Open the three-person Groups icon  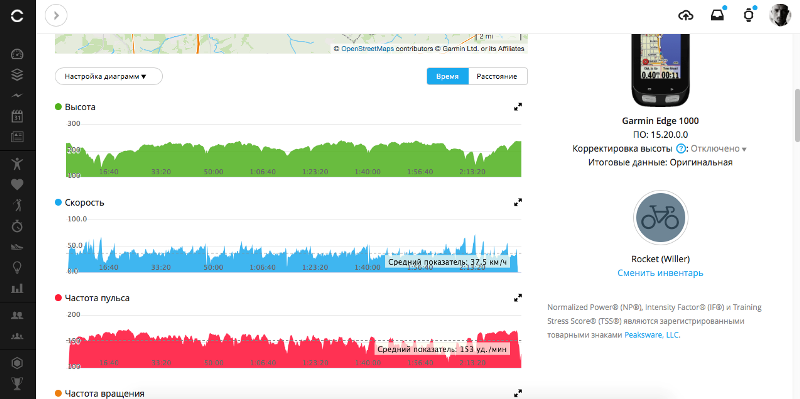17,336
